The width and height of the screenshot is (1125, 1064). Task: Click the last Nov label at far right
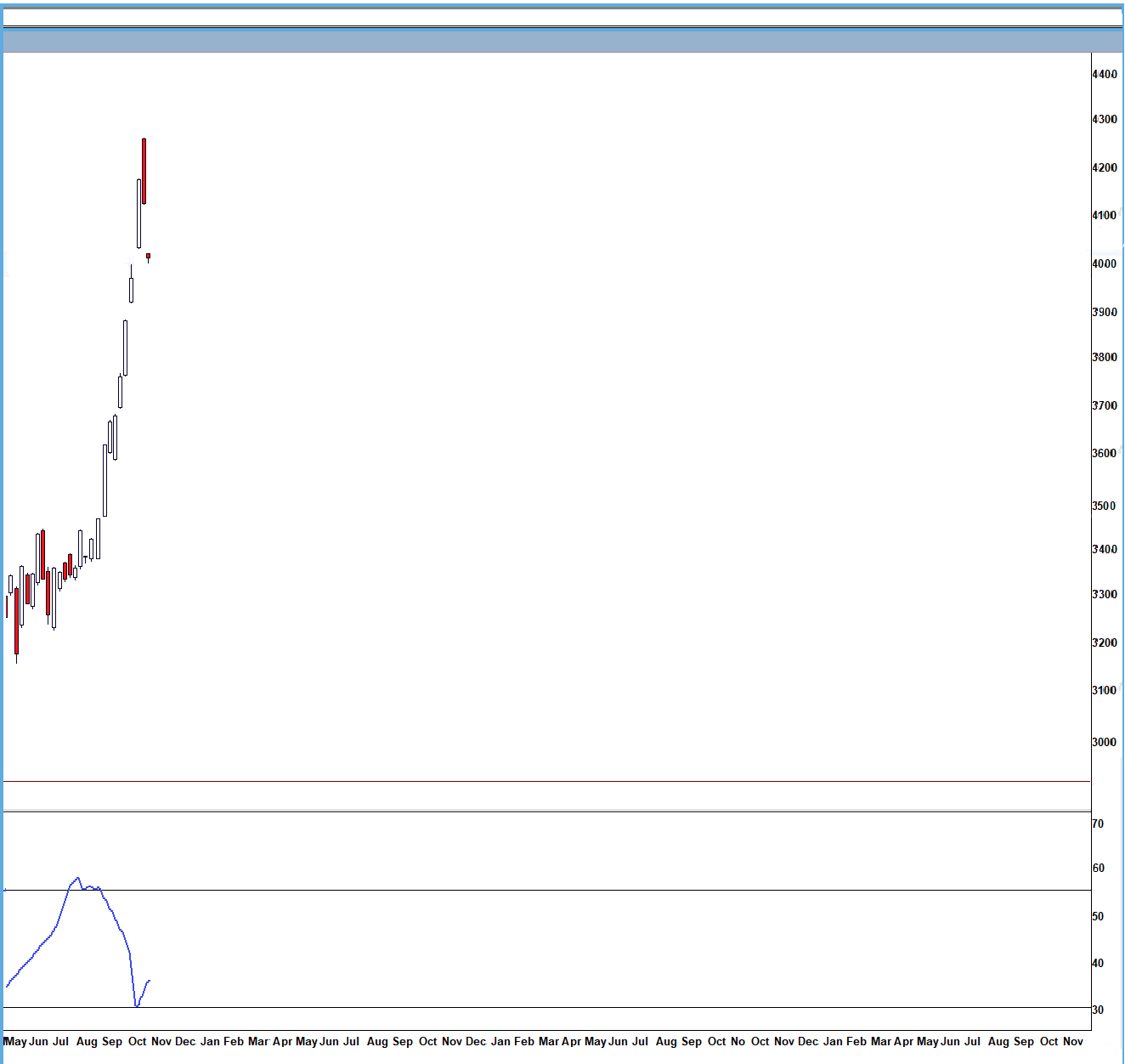pos(1073,1042)
